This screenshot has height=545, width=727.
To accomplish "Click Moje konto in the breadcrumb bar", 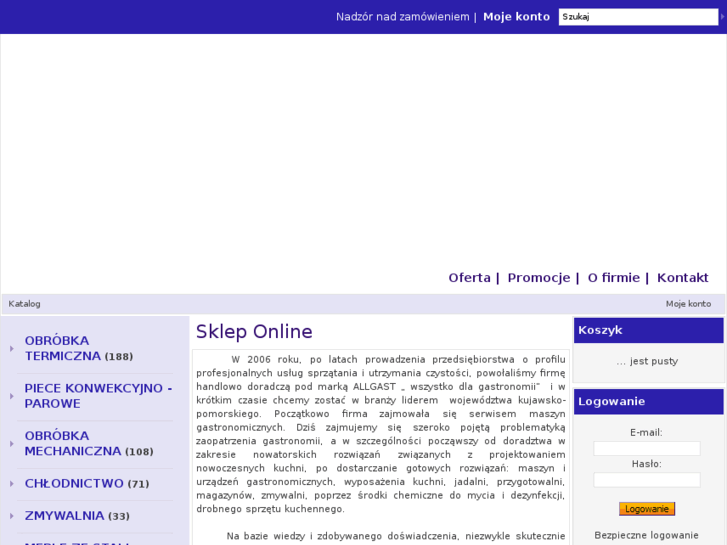I will point(688,304).
